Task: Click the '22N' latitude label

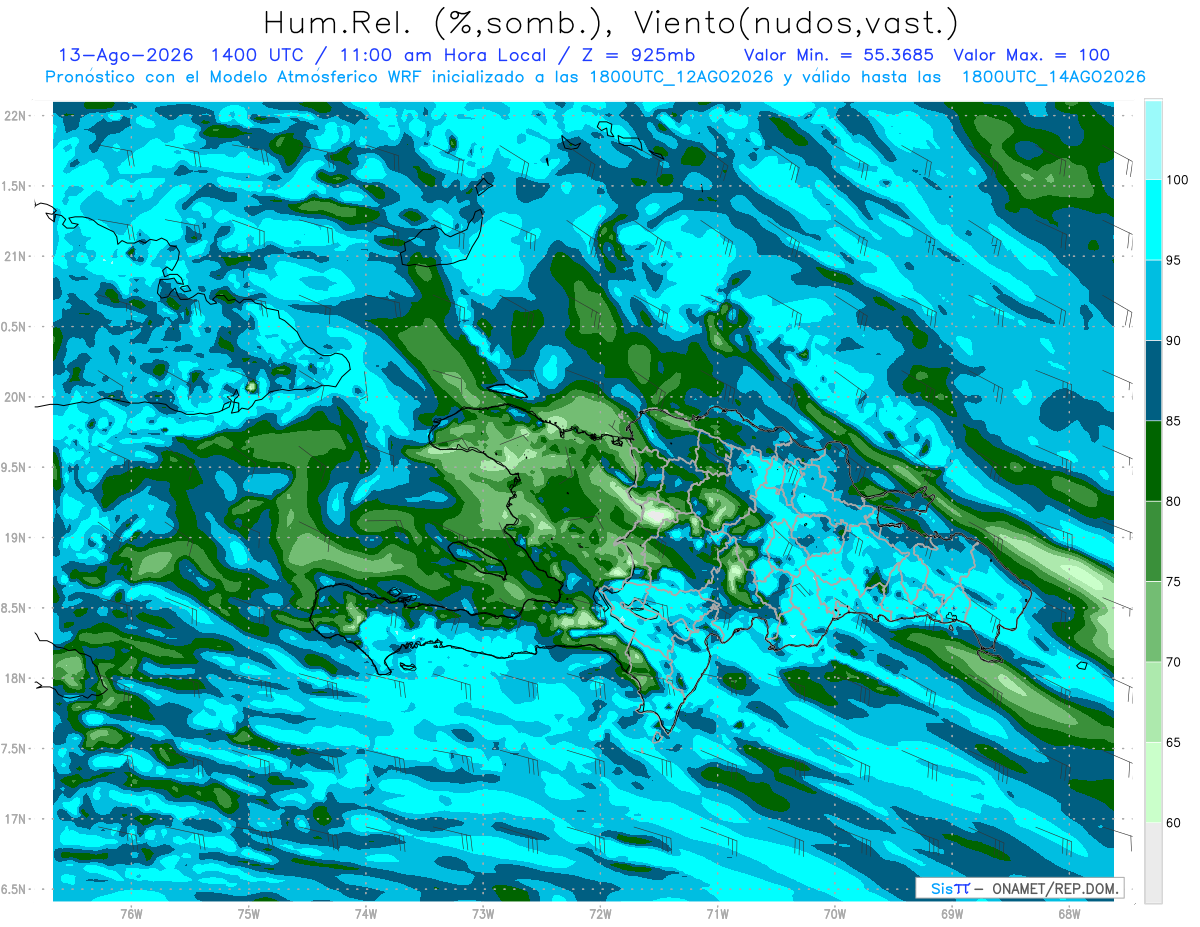Action: [x=16, y=116]
